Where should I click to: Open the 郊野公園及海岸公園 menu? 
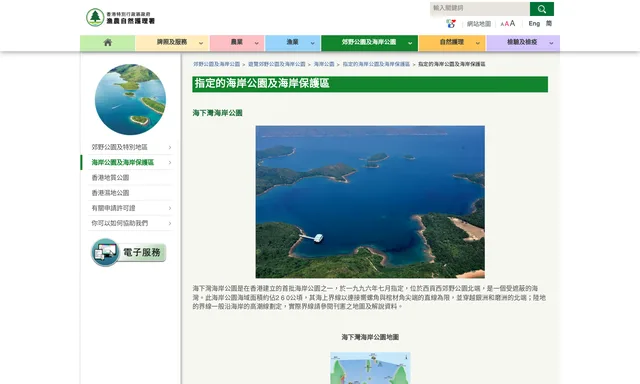[x=369, y=42]
